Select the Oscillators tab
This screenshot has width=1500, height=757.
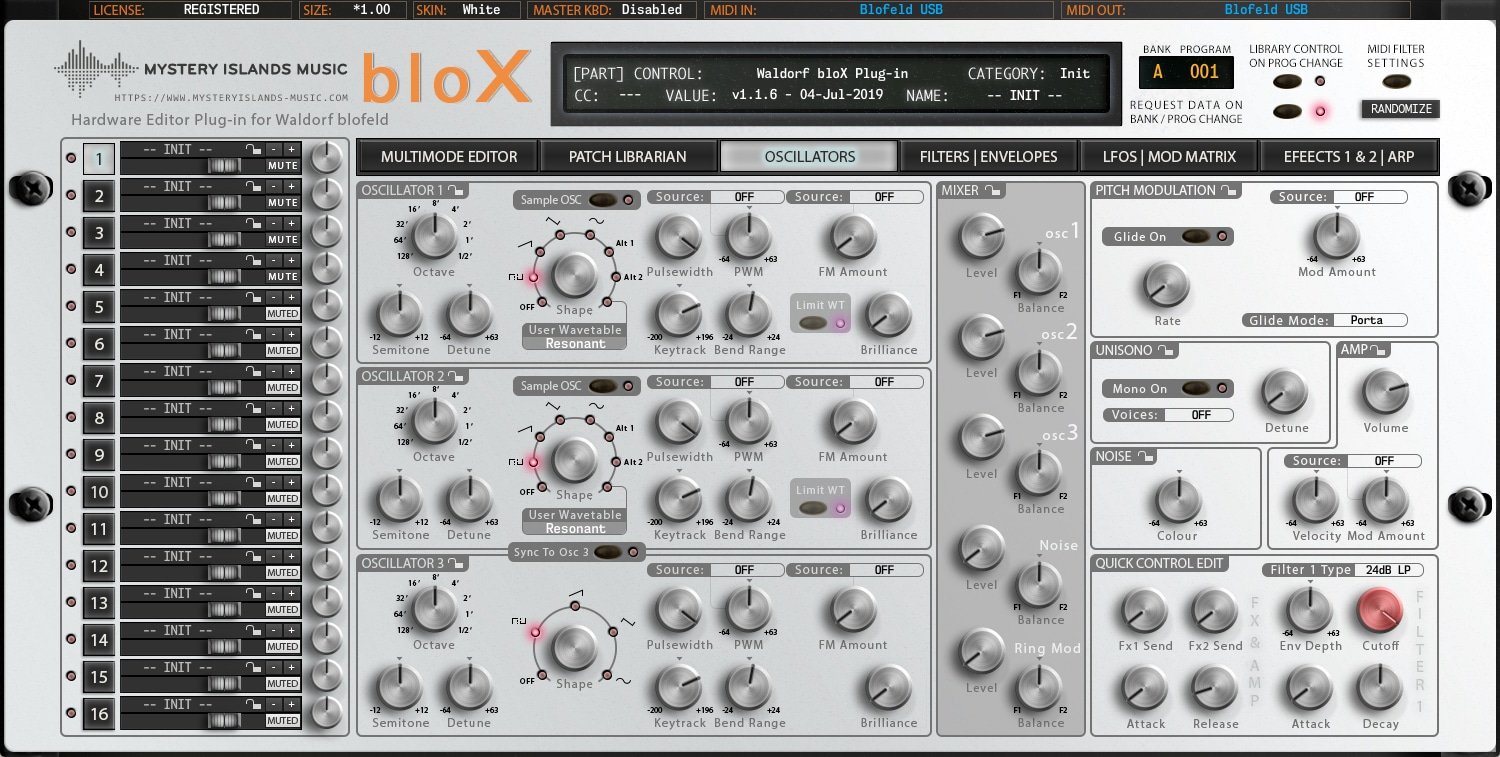[x=809, y=156]
